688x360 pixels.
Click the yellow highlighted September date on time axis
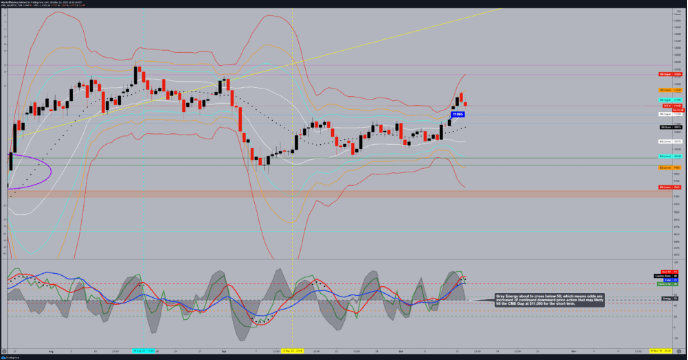(292, 351)
